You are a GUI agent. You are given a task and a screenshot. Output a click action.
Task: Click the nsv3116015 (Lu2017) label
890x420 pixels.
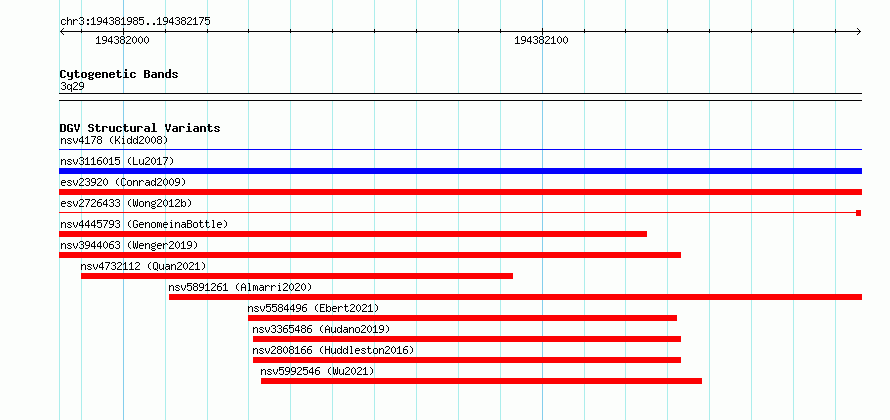tap(117, 161)
